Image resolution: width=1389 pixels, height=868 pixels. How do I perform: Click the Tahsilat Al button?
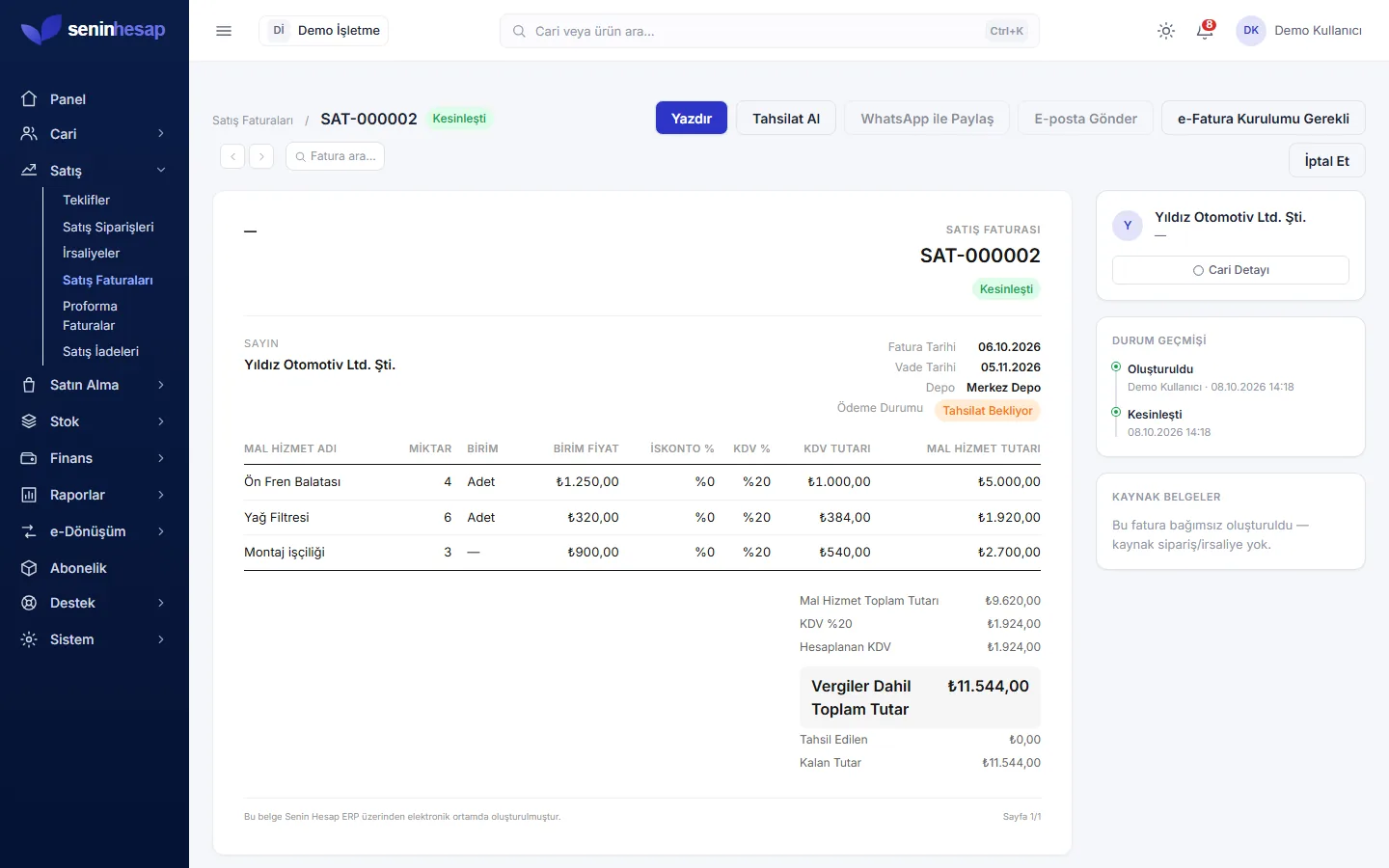pos(786,118)
